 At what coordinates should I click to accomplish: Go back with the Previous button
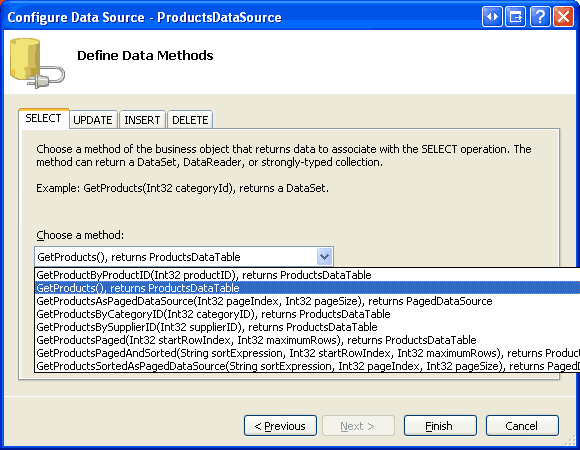[x=280, y=426]
